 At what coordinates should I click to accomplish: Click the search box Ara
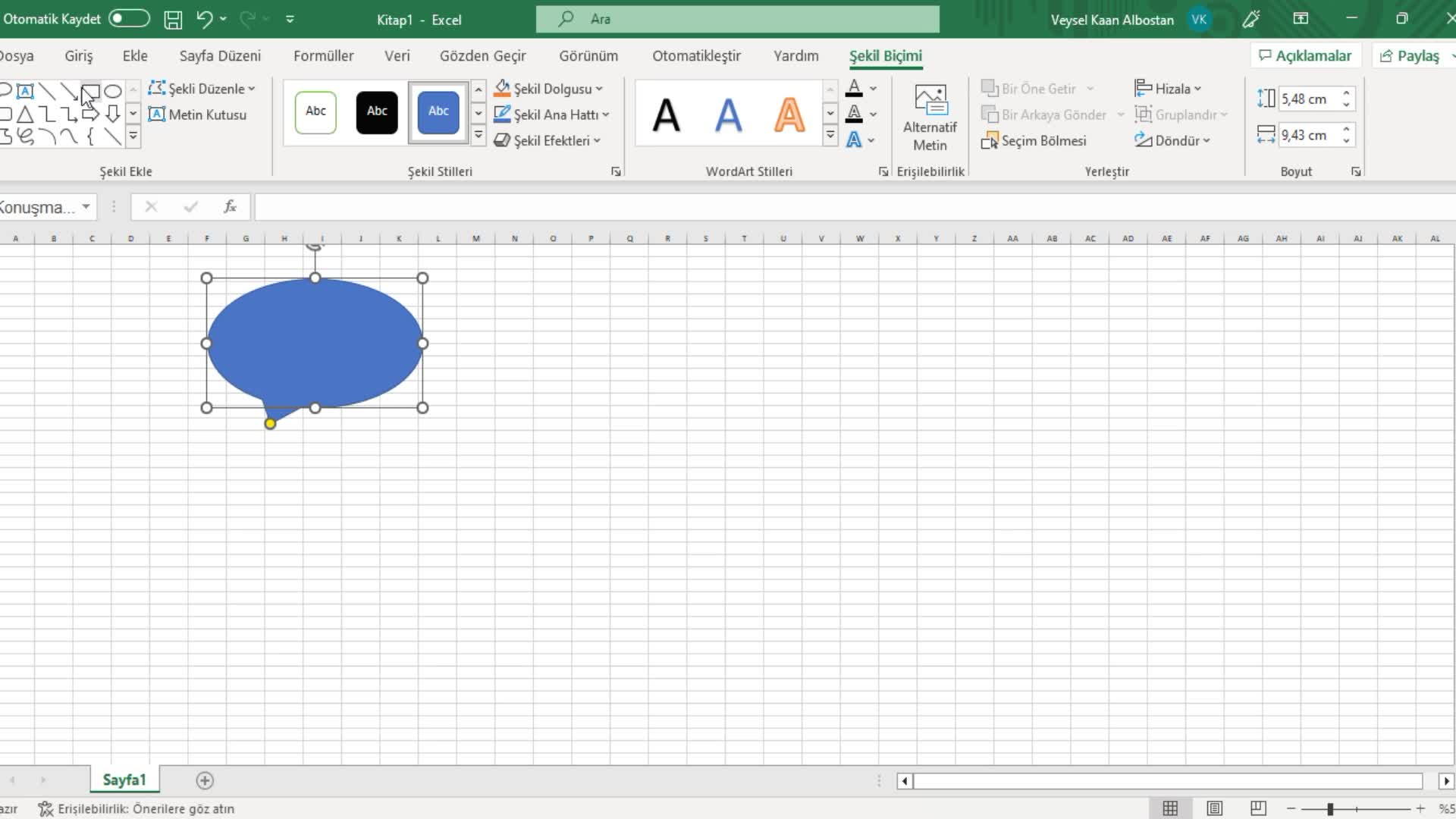[737, 19]
